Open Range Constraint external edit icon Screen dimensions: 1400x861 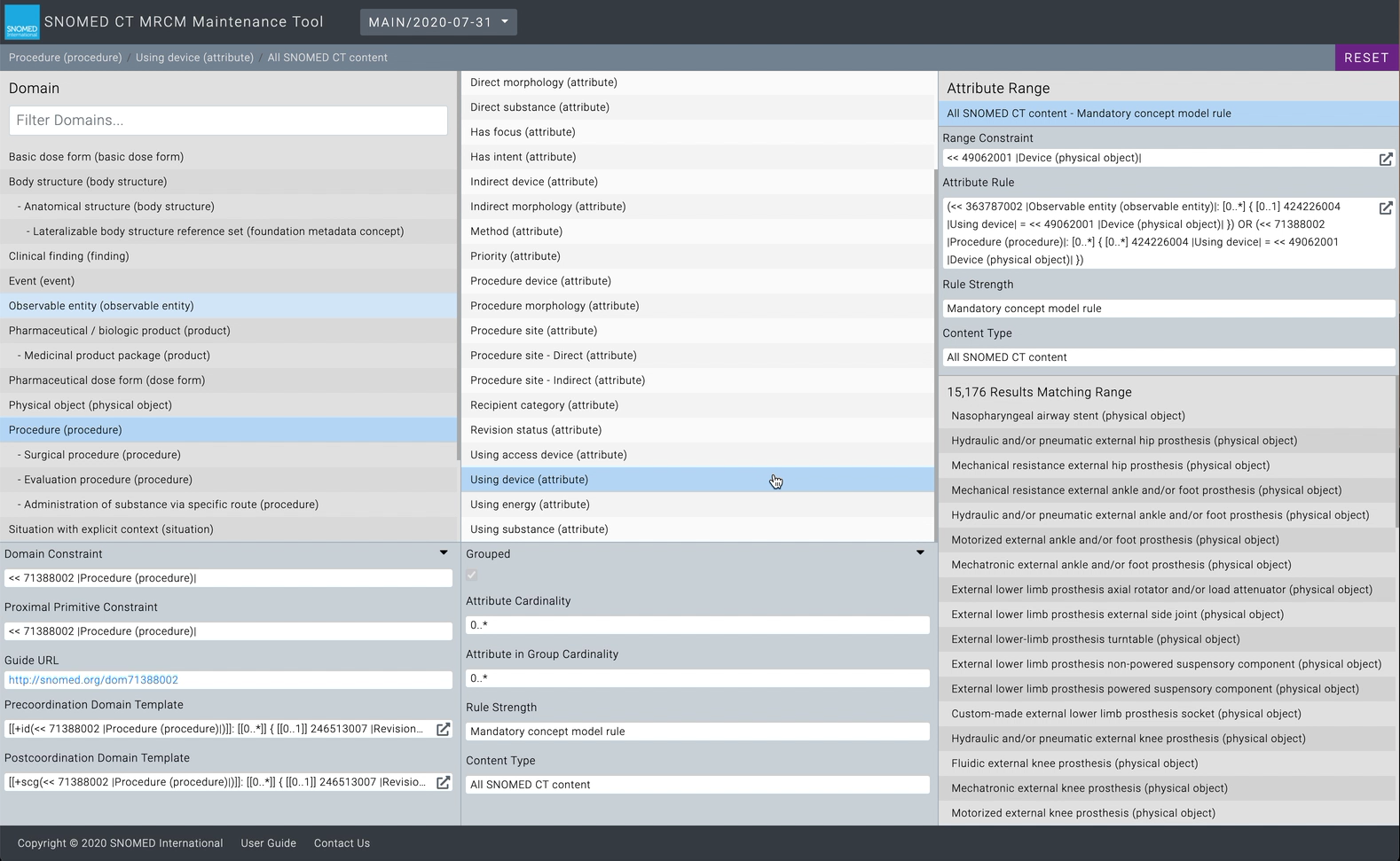click(1385, 159)
